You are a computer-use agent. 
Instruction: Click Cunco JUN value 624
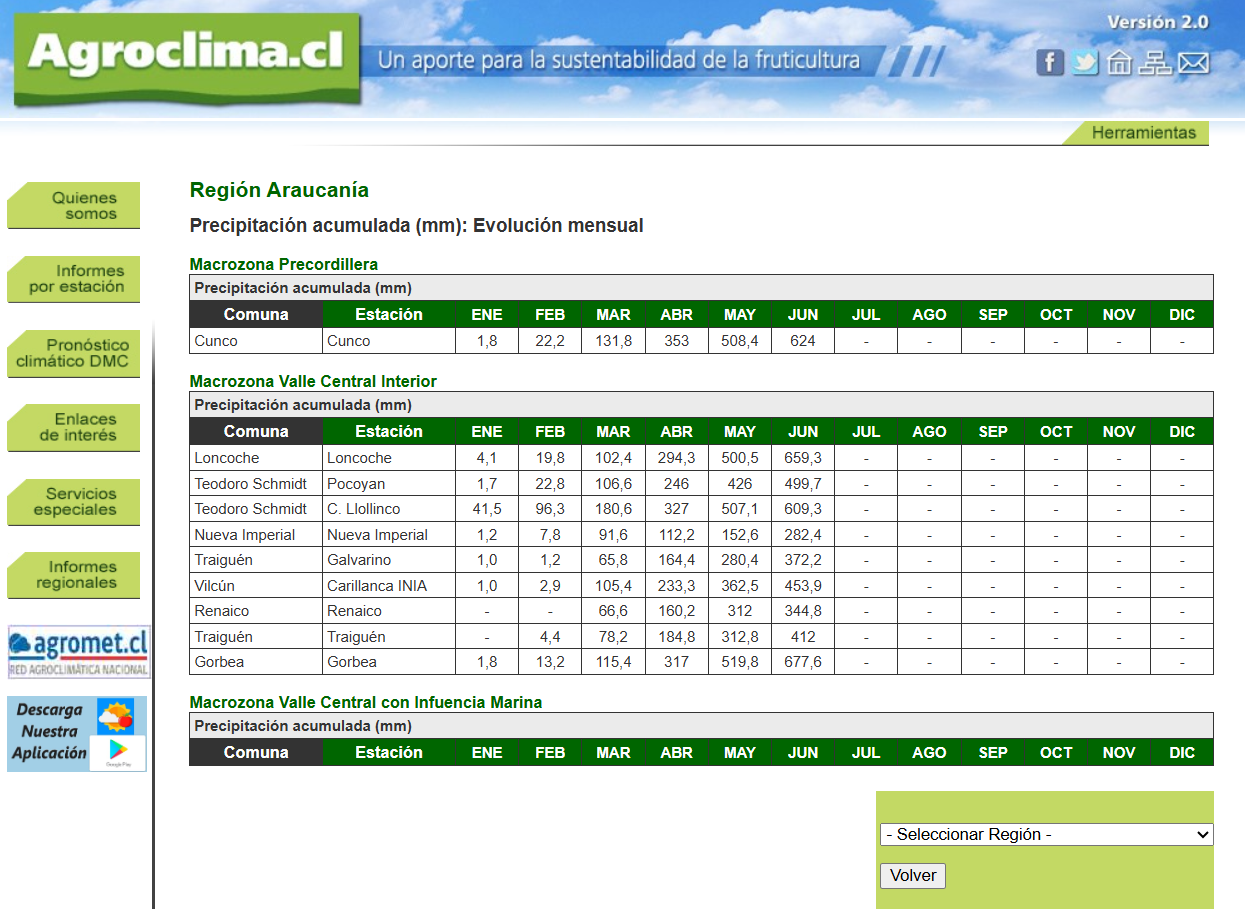click(x=803, y=341)
